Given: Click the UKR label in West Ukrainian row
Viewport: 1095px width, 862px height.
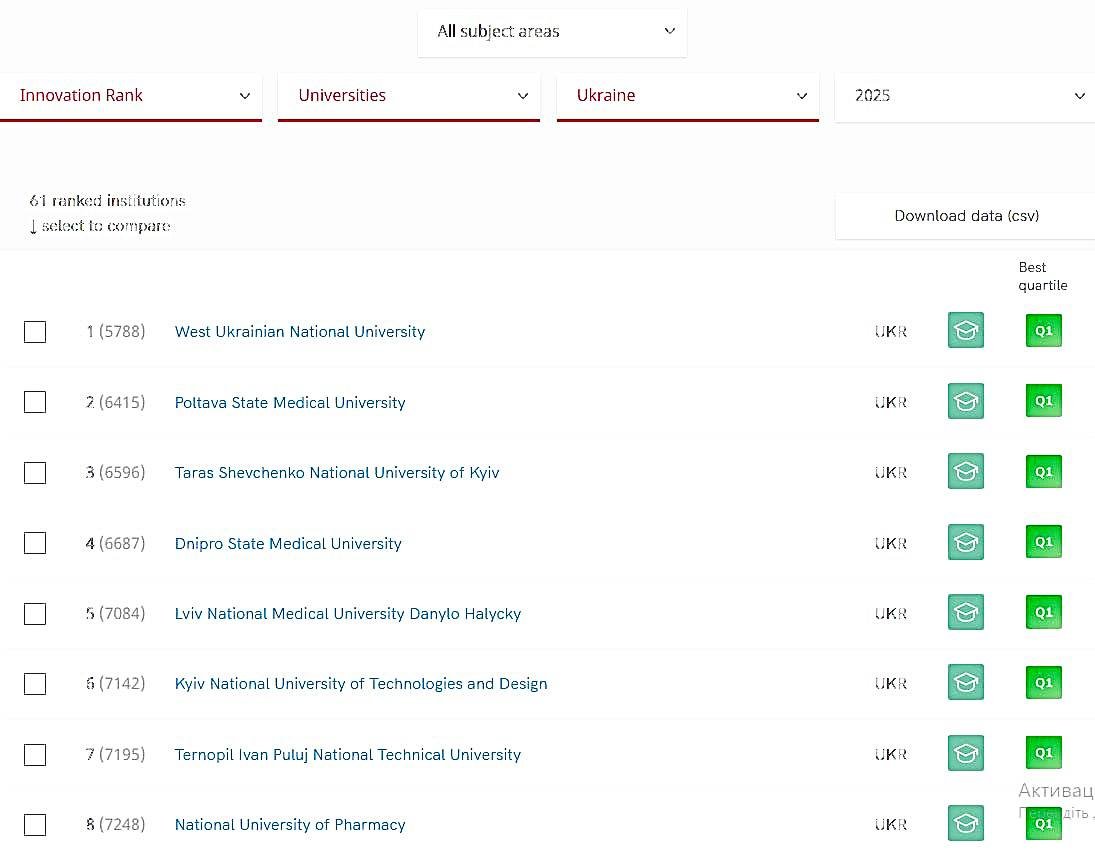Looking at the screenshot, I should (x=891, y=332).
